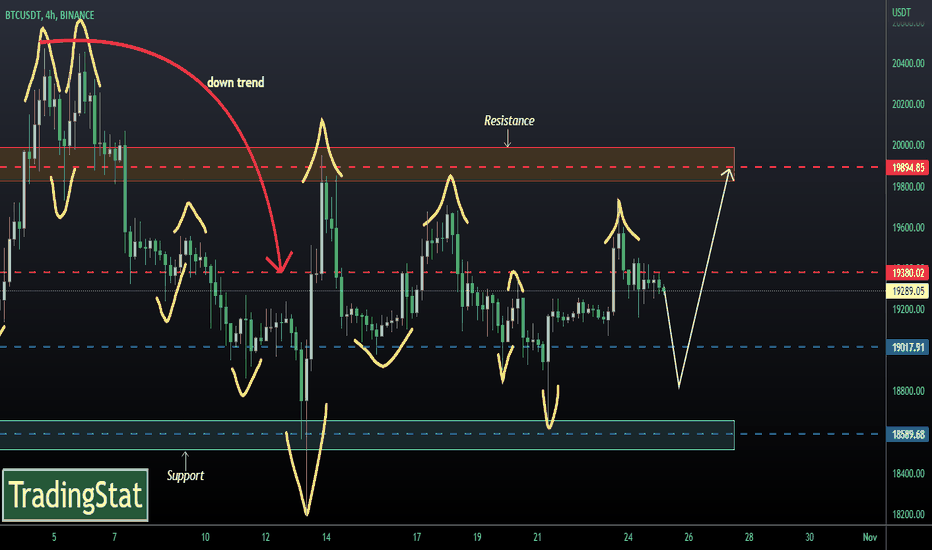Screen dimensions: 932x550
Task: Select the 'Resistance' label text
Action: click(x=509, y=121)
